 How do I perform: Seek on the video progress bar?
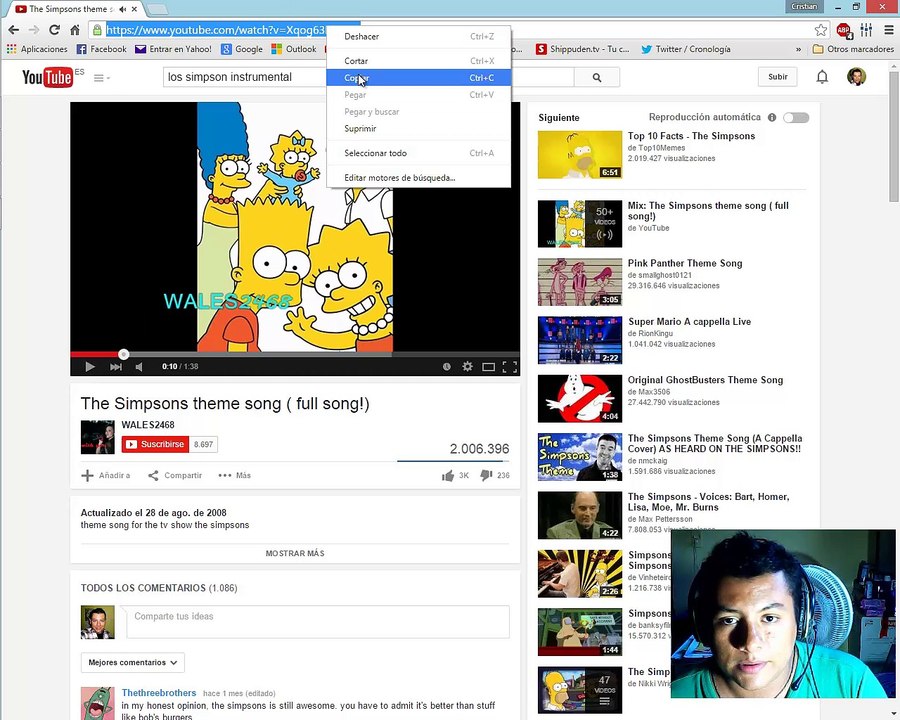pos(295,354)
